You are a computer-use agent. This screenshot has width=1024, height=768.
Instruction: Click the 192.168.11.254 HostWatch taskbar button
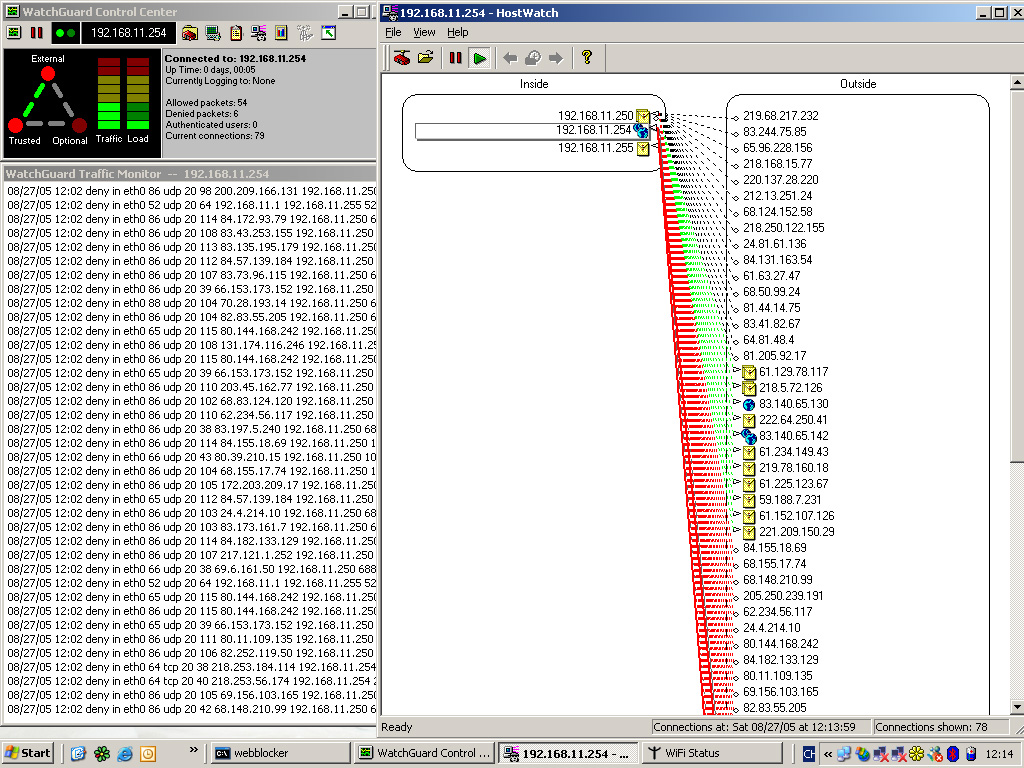click(568, 753)
